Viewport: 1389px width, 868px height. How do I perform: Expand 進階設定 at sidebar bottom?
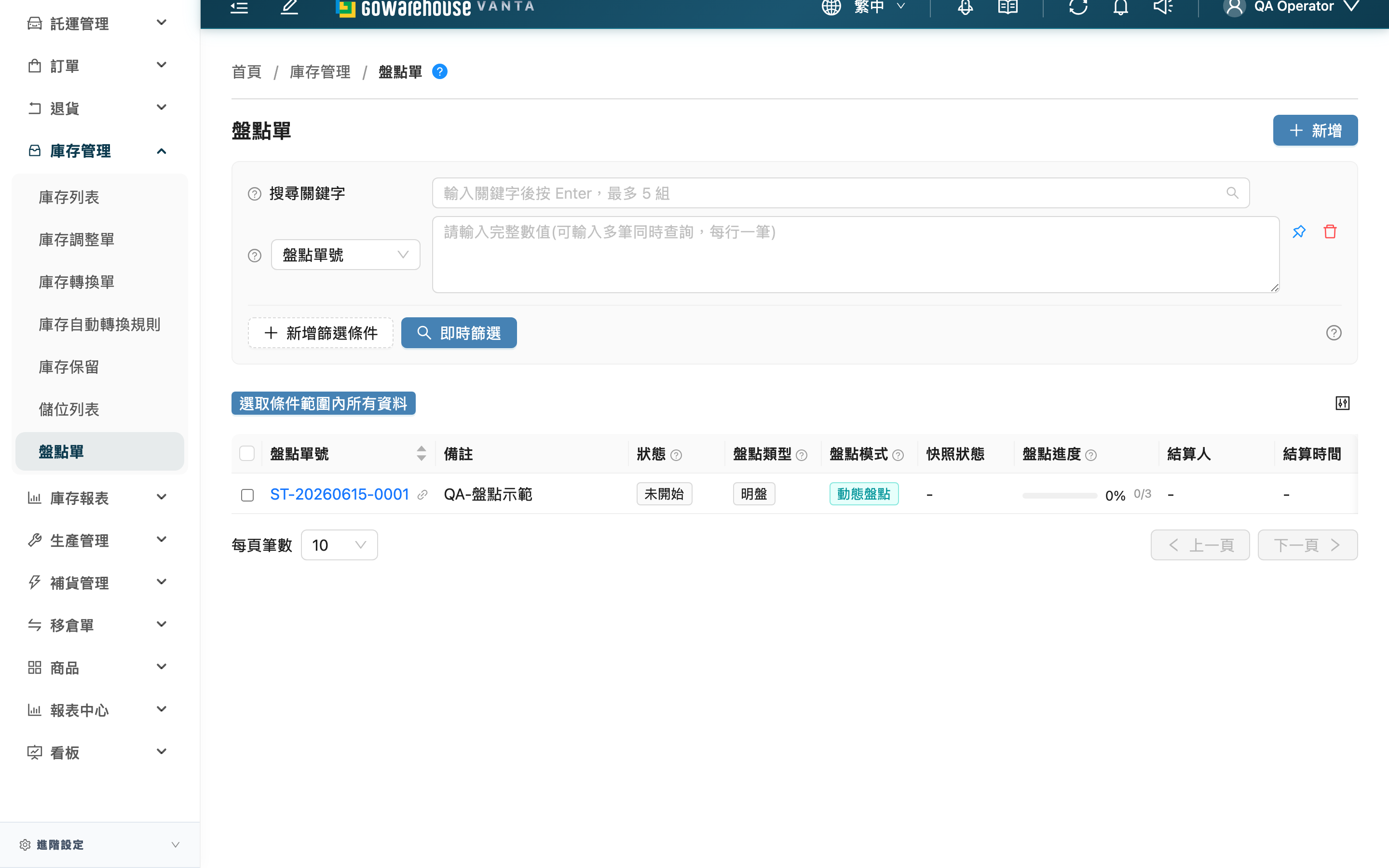[100, 844]
